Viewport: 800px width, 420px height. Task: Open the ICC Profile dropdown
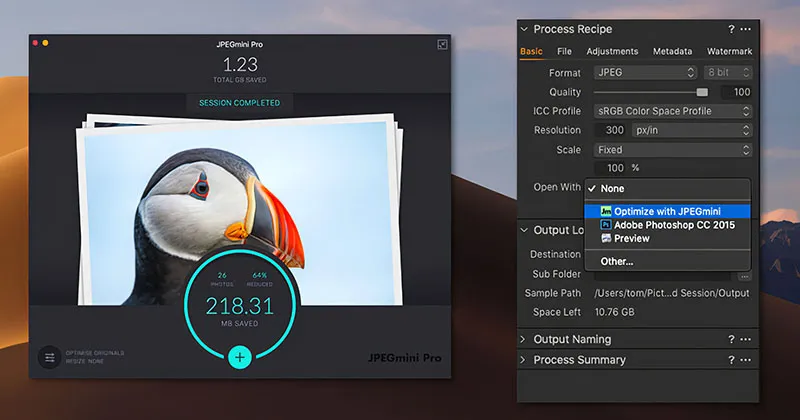click(672, 111)
